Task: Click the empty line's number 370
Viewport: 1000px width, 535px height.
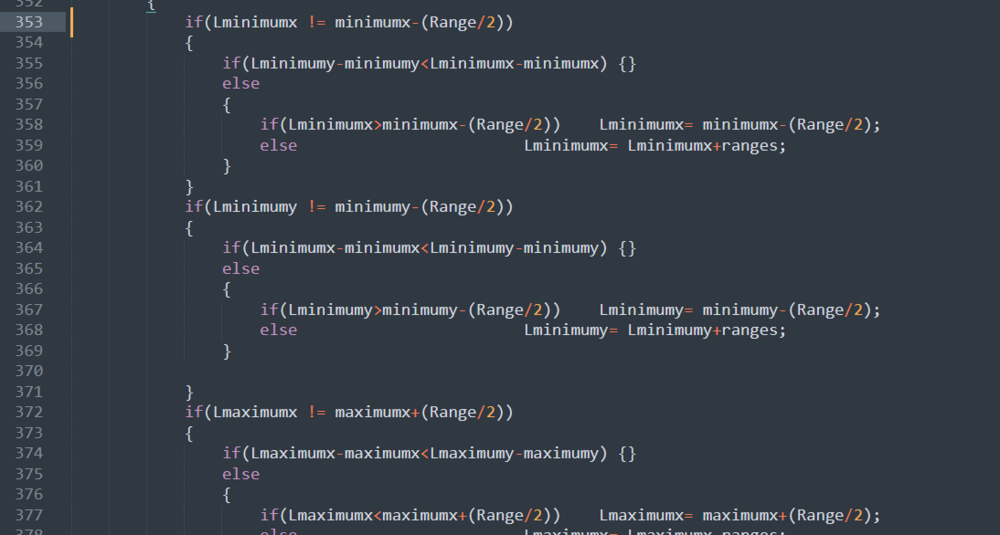Action: tap(29, 370)
